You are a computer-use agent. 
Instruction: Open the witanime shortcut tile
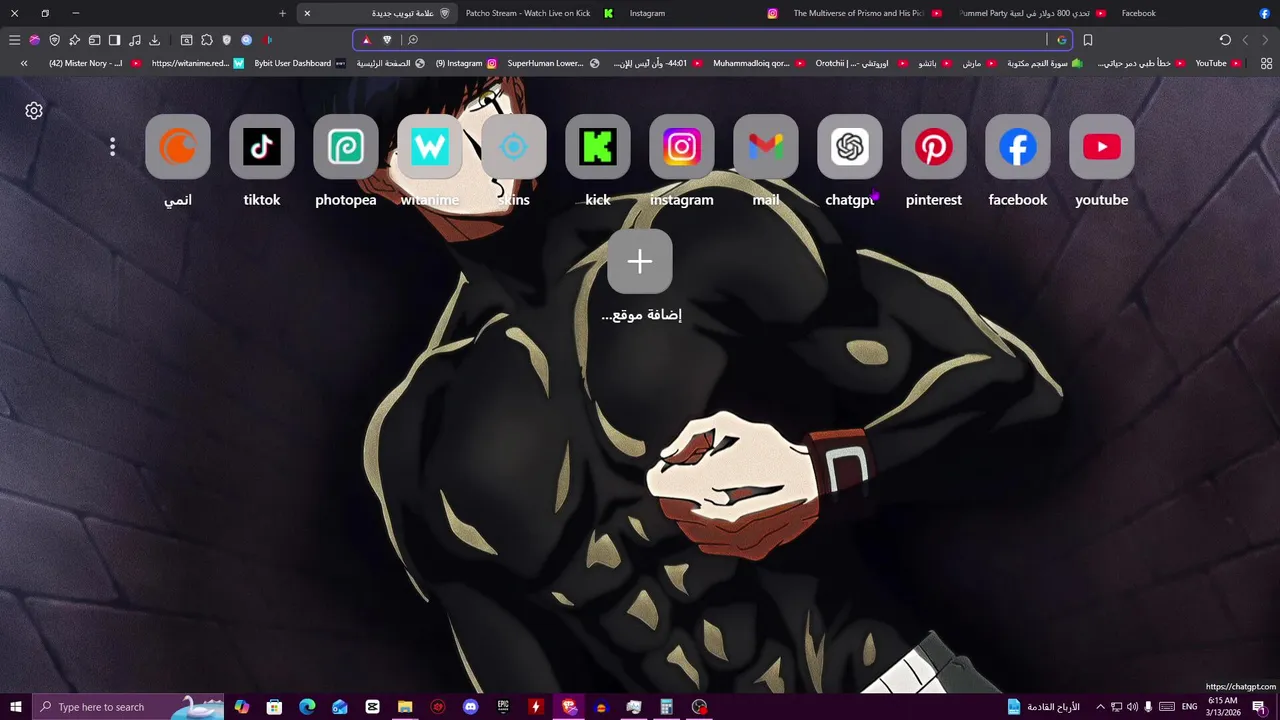pos(430,147)
